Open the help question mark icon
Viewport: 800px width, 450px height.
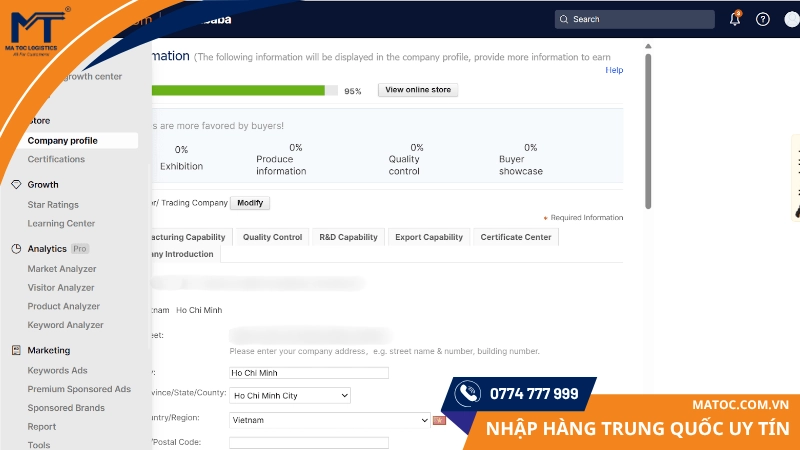tap(763, 19)
